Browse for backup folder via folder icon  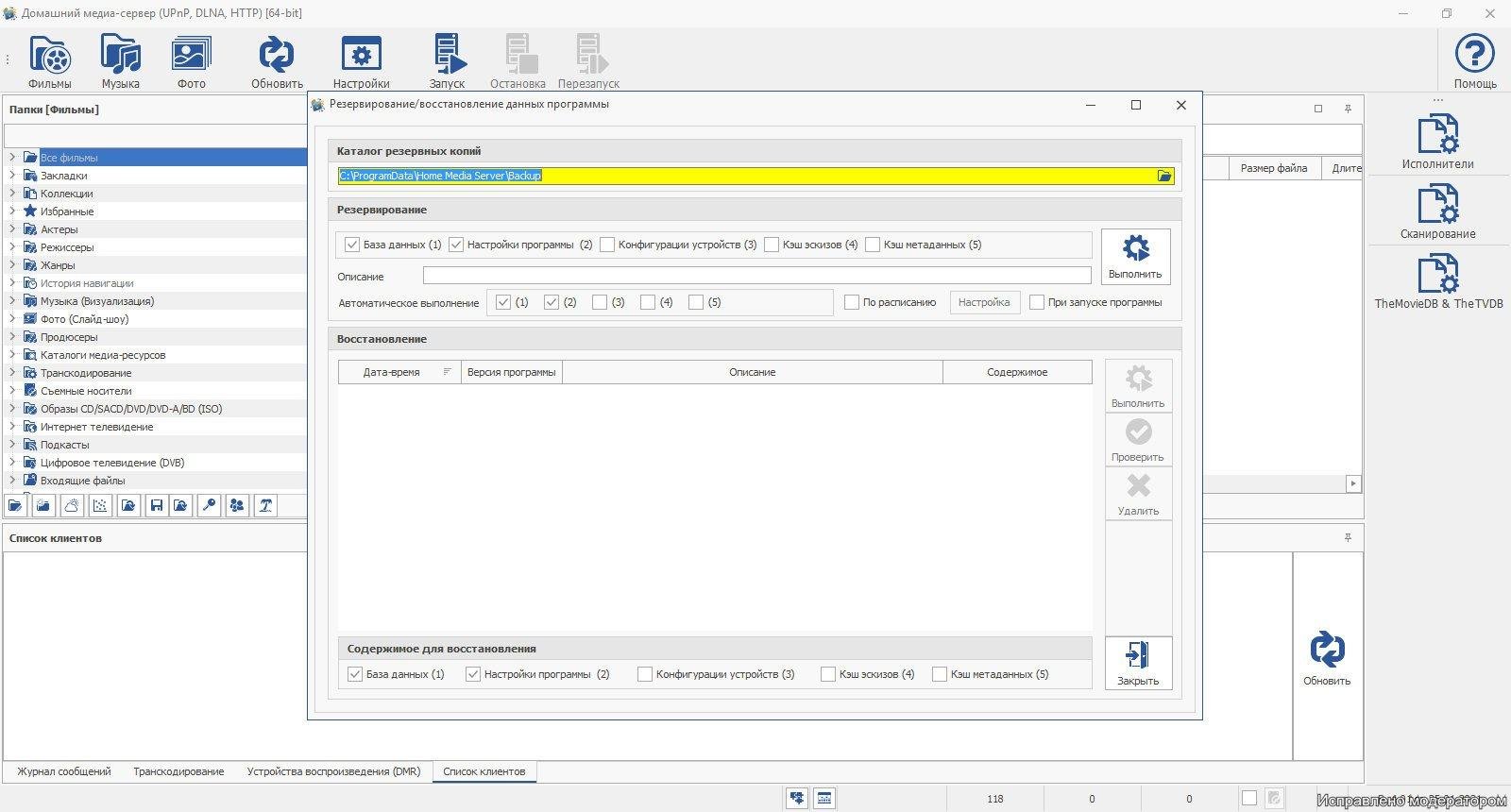pyautogui.click(x=1164, y=176)
